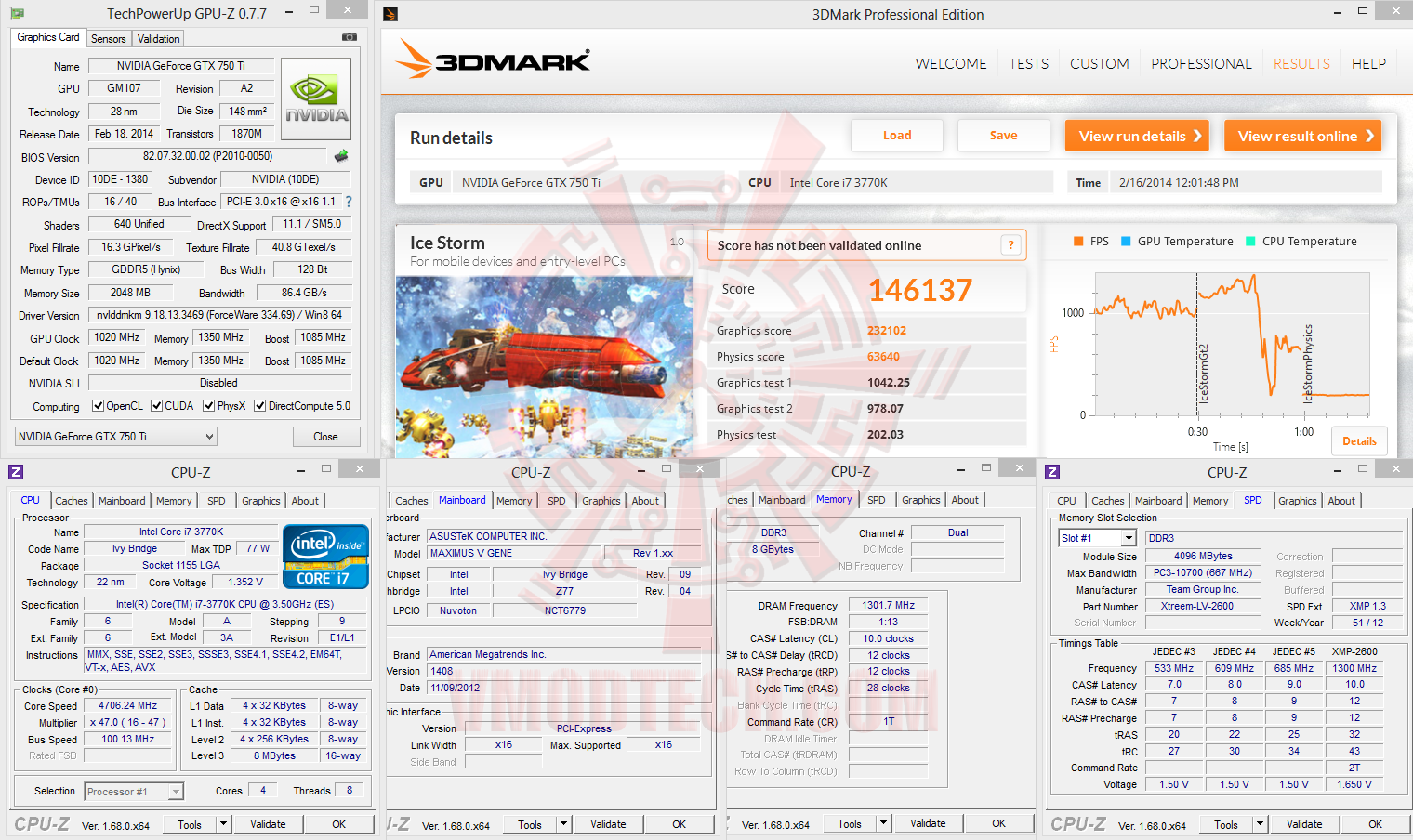Switch to the Validation tab in GPU-Z
This screenshot has width=1413, height=840.
(x=159, y=39)
